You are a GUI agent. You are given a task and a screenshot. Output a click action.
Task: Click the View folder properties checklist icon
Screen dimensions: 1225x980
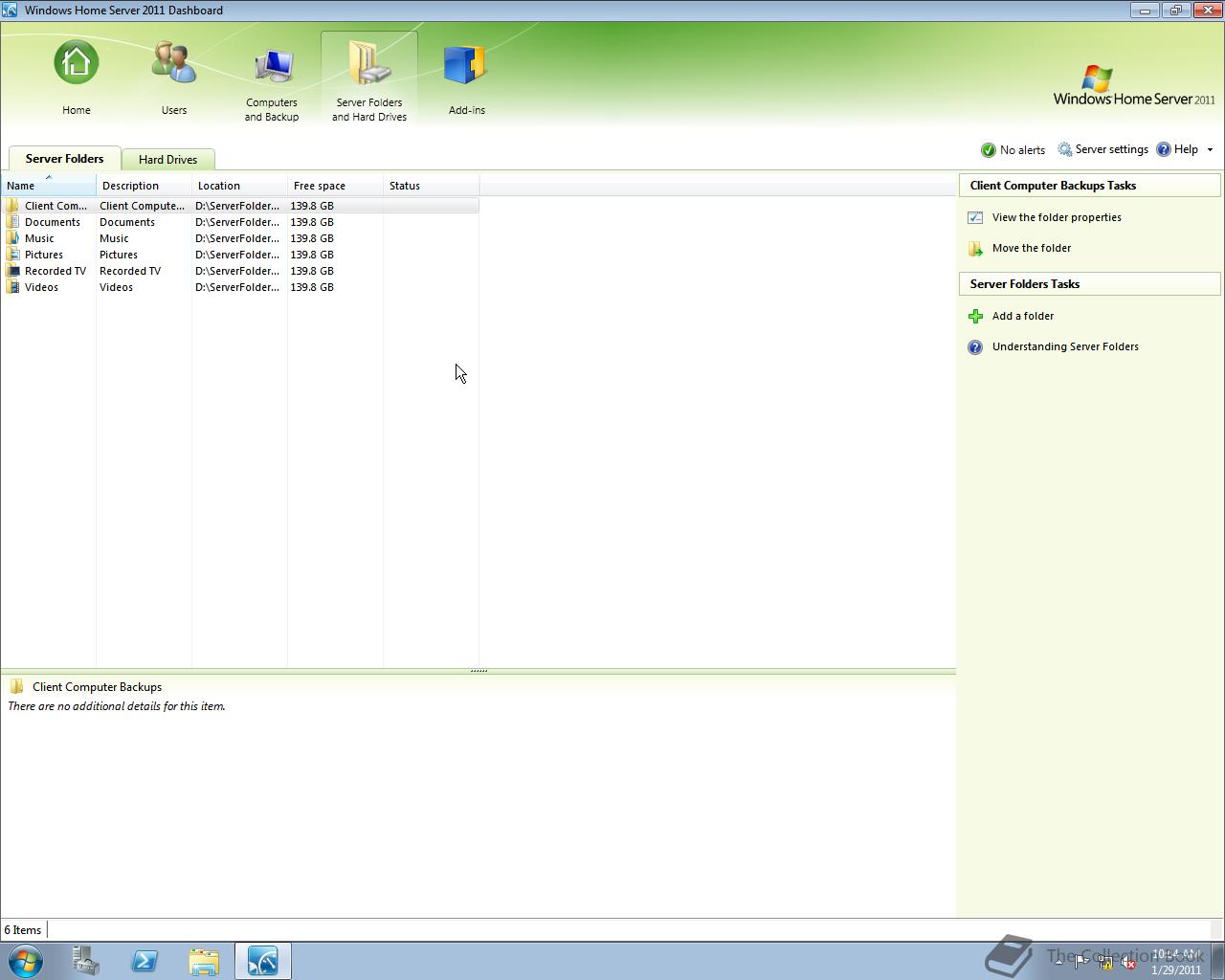[975, 217]
